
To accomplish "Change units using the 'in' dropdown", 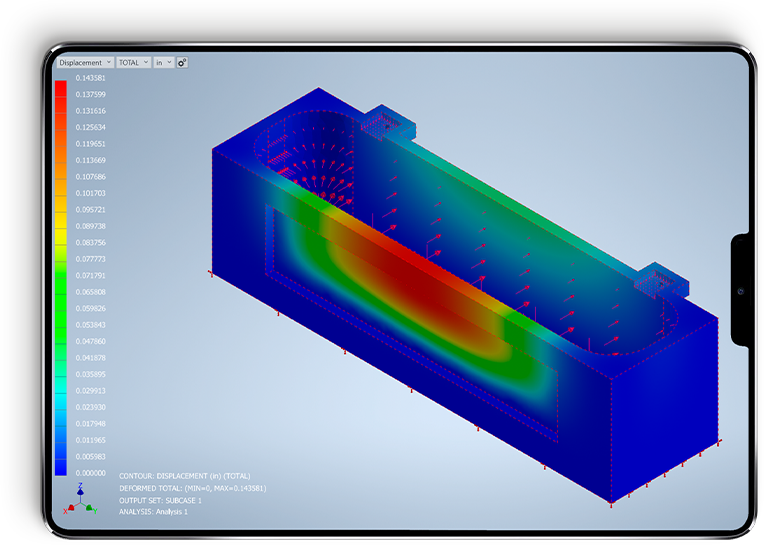I will [x=163, y=62].
